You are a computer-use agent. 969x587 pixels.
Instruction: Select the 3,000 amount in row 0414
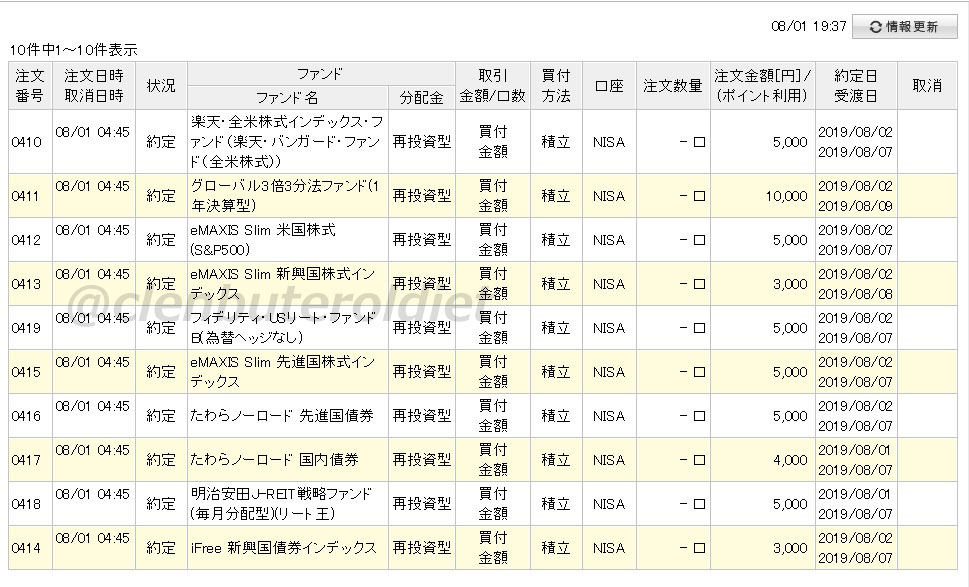[790, 547]
